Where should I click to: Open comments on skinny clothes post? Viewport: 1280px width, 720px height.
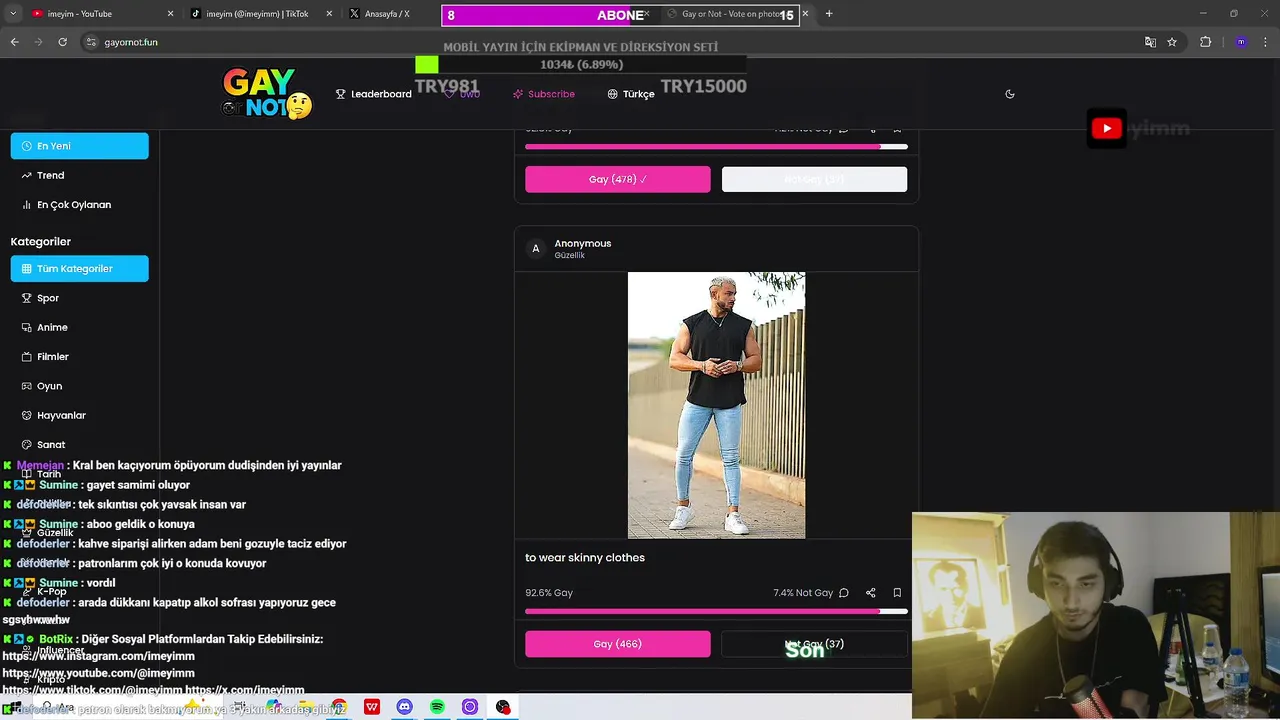tap(844, 593)
